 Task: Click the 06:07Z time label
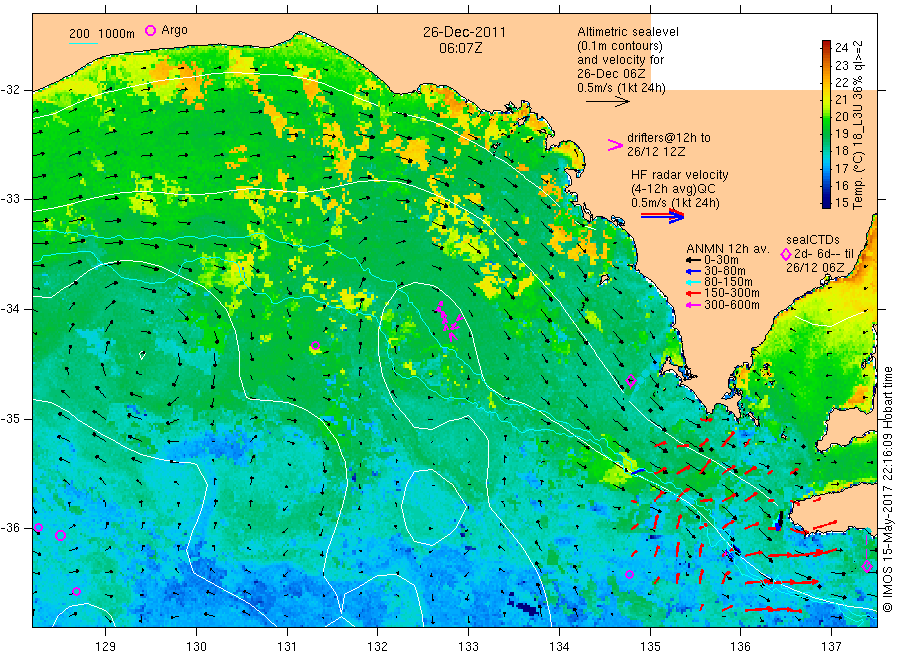point(460,49)
